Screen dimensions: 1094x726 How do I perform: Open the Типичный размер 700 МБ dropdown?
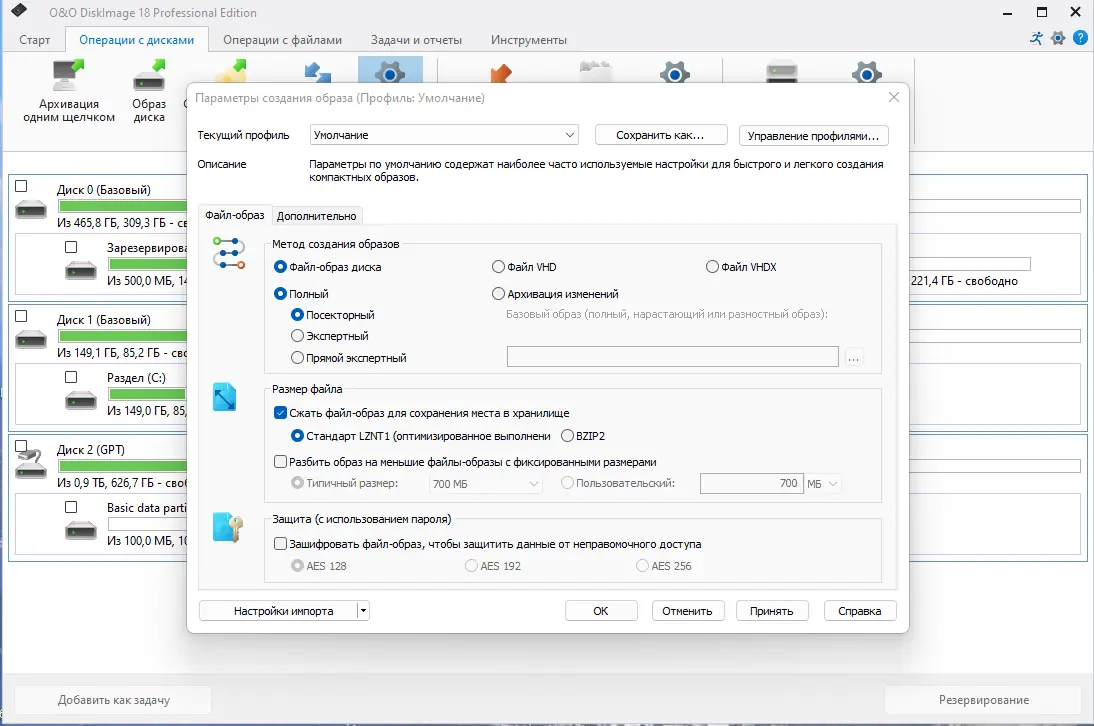point(486,483)
